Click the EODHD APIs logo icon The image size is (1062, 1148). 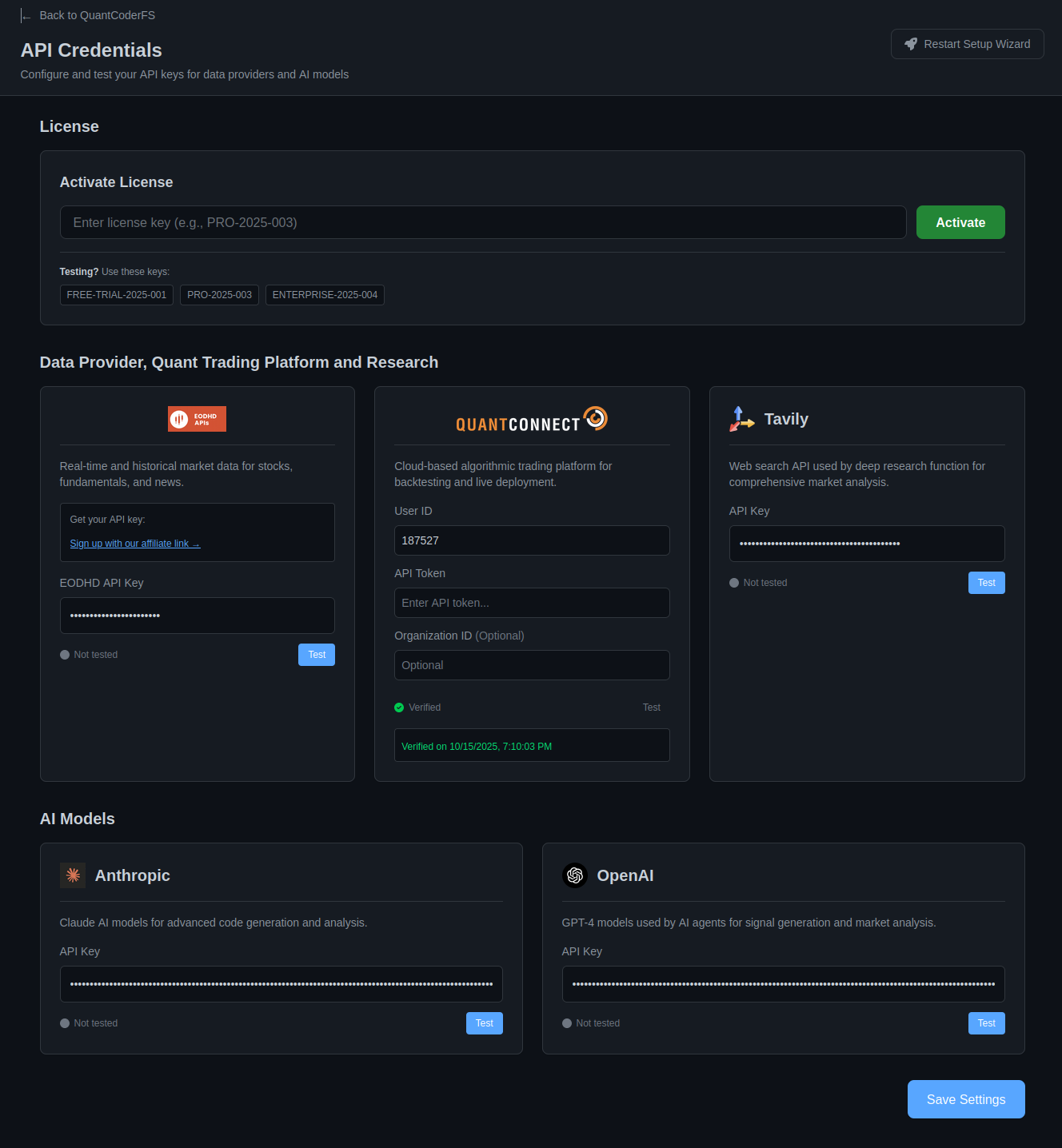point(197,418)
